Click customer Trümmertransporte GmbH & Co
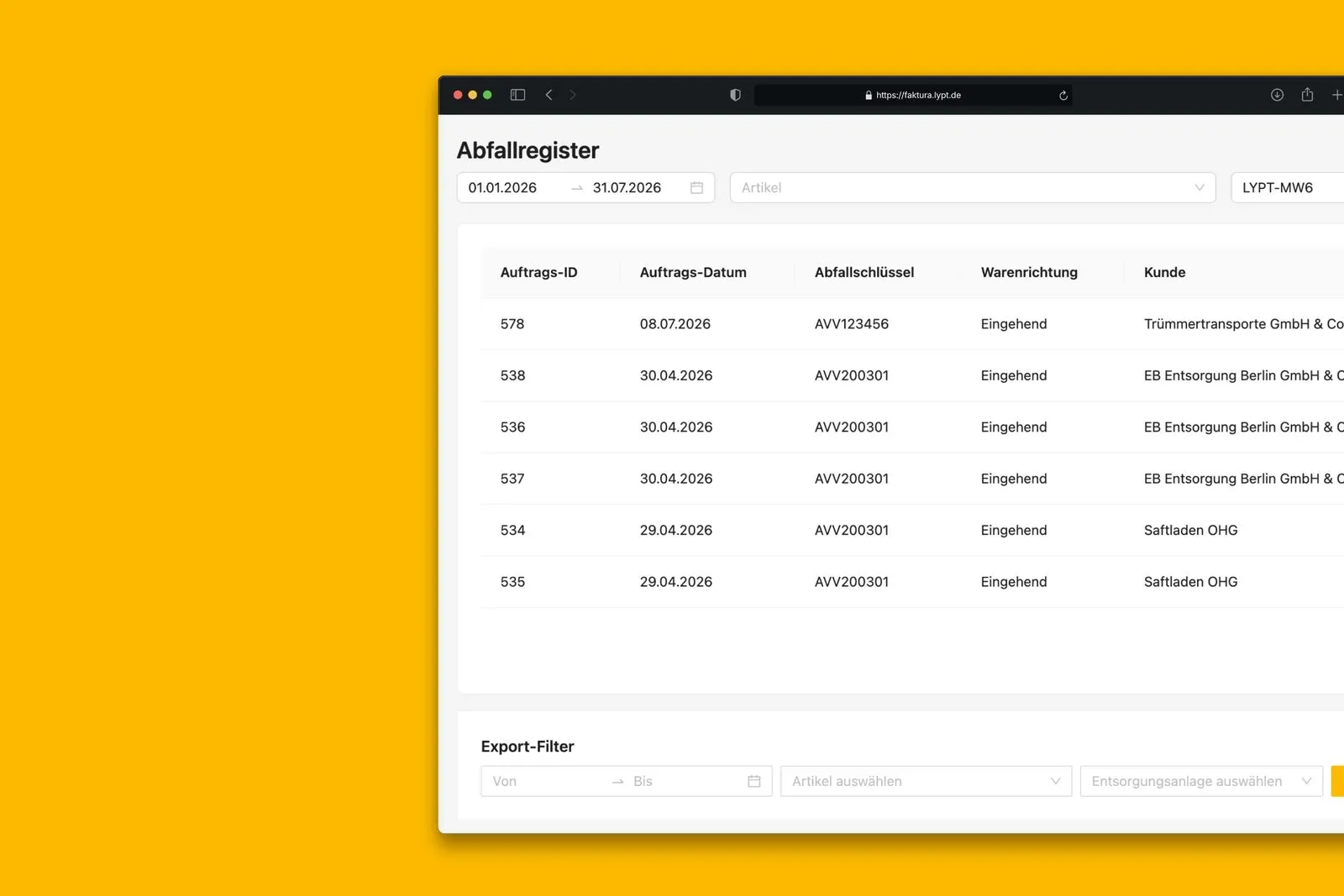The width and height of the screenshot is (1344, 896). 1243,324
